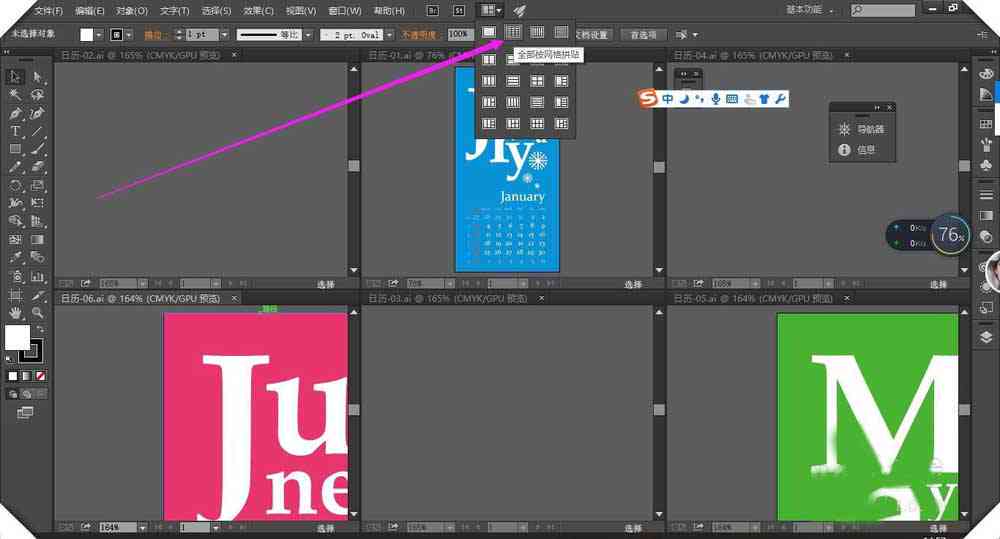Click the Sogou IME wrench settings icon
Screen dimensions: 1000x539
point(780,99)
